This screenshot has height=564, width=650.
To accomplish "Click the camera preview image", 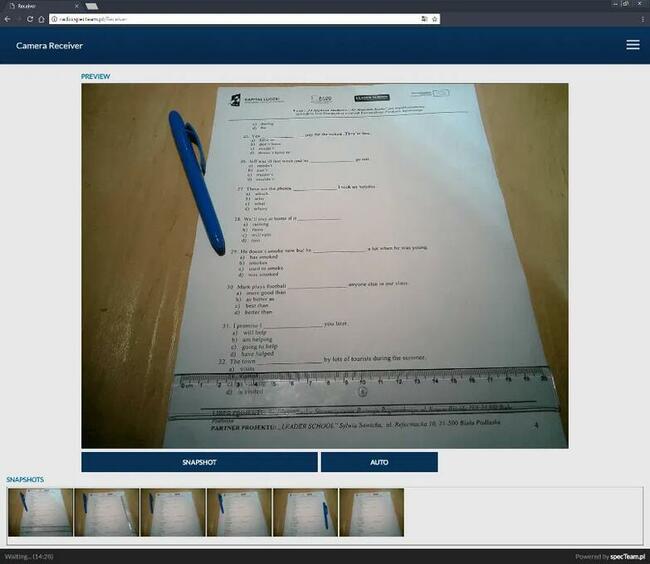I will pyautogui.click(x=325, y=266).
